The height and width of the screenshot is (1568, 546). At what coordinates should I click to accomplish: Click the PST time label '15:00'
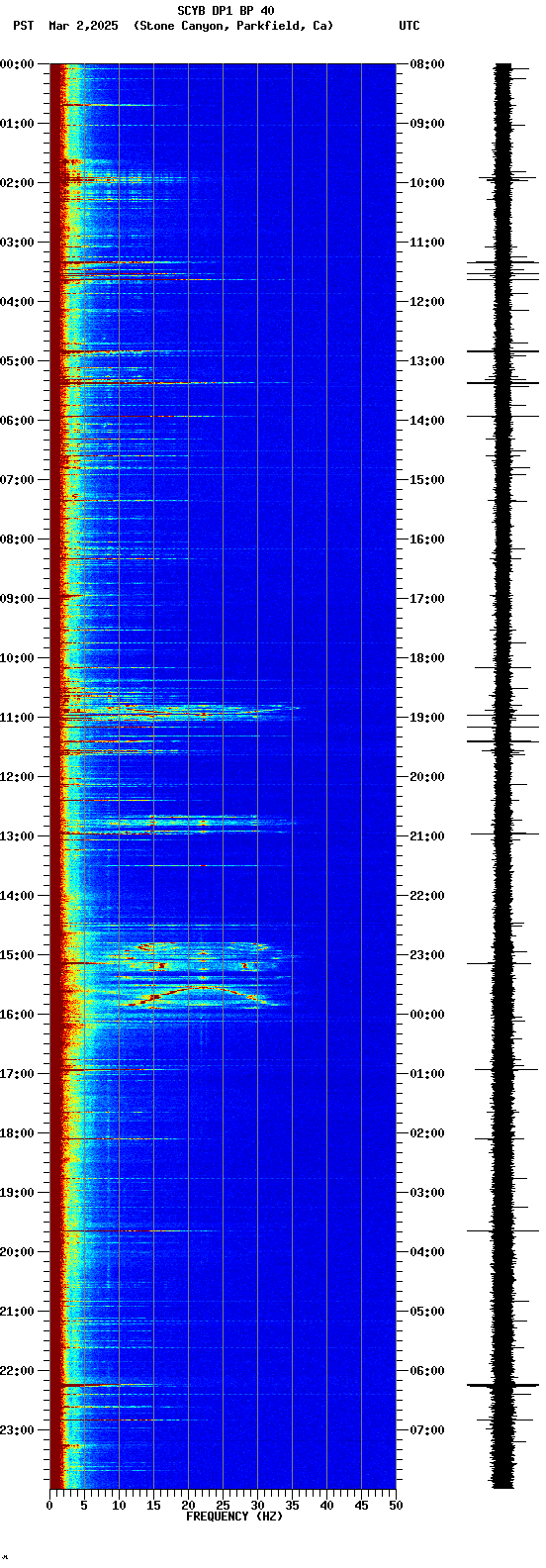17,955
